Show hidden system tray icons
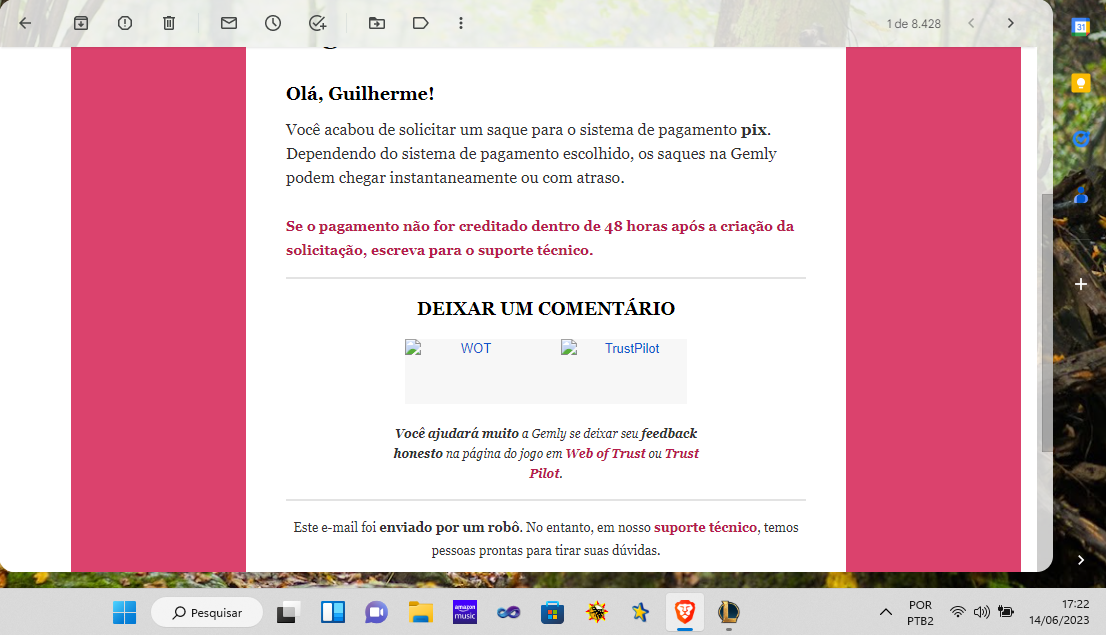Image resolution: width=1106 pixels, height=635 pixels. [x=886, y=612]
